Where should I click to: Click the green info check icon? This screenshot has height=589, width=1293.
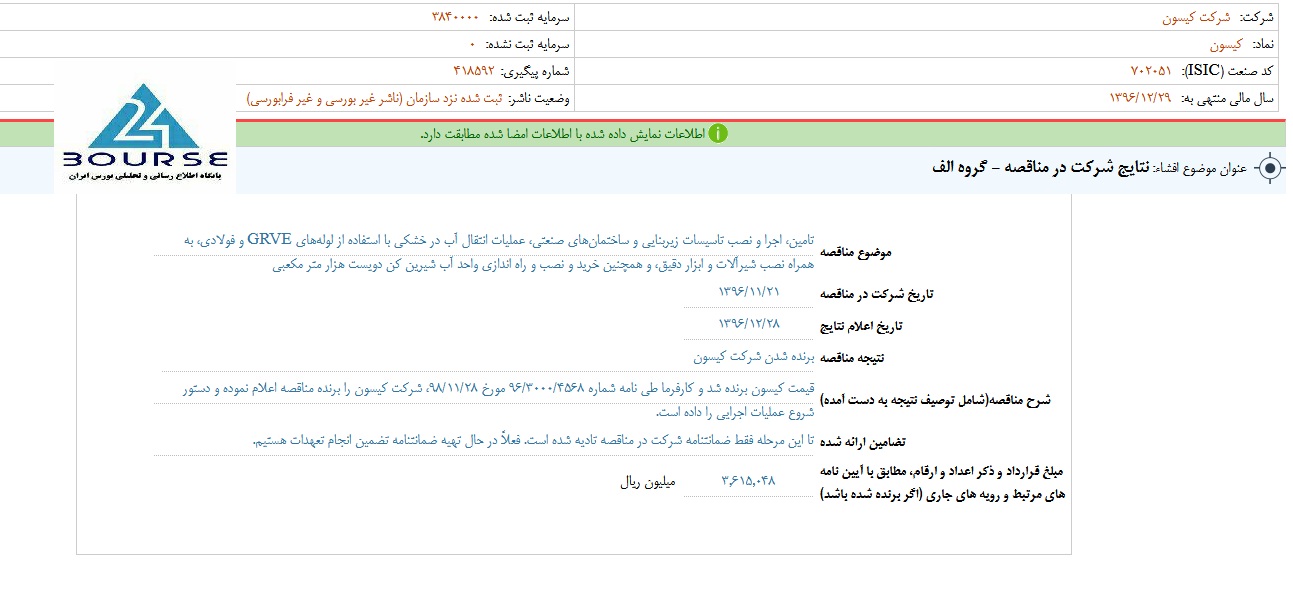point(718,134)
